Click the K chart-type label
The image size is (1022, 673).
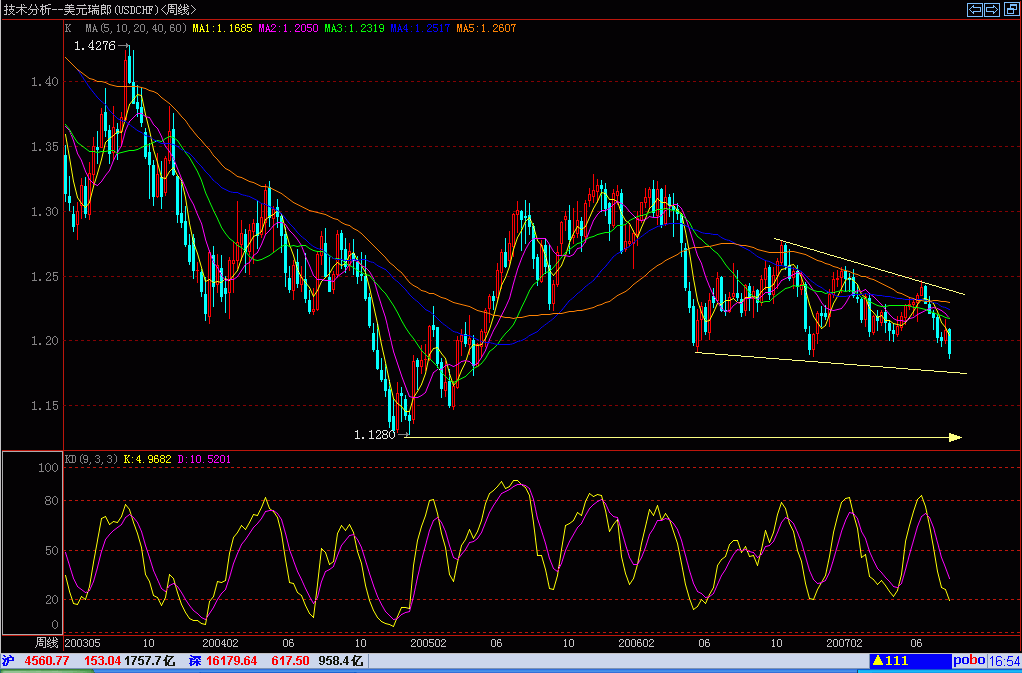68,28
